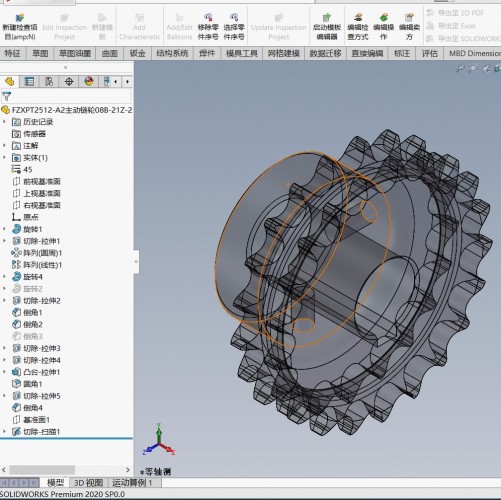Click the New Inspection Project (新建检查项目) icon
Viewport: 501px width, 500px height.
tap(20, 17)
